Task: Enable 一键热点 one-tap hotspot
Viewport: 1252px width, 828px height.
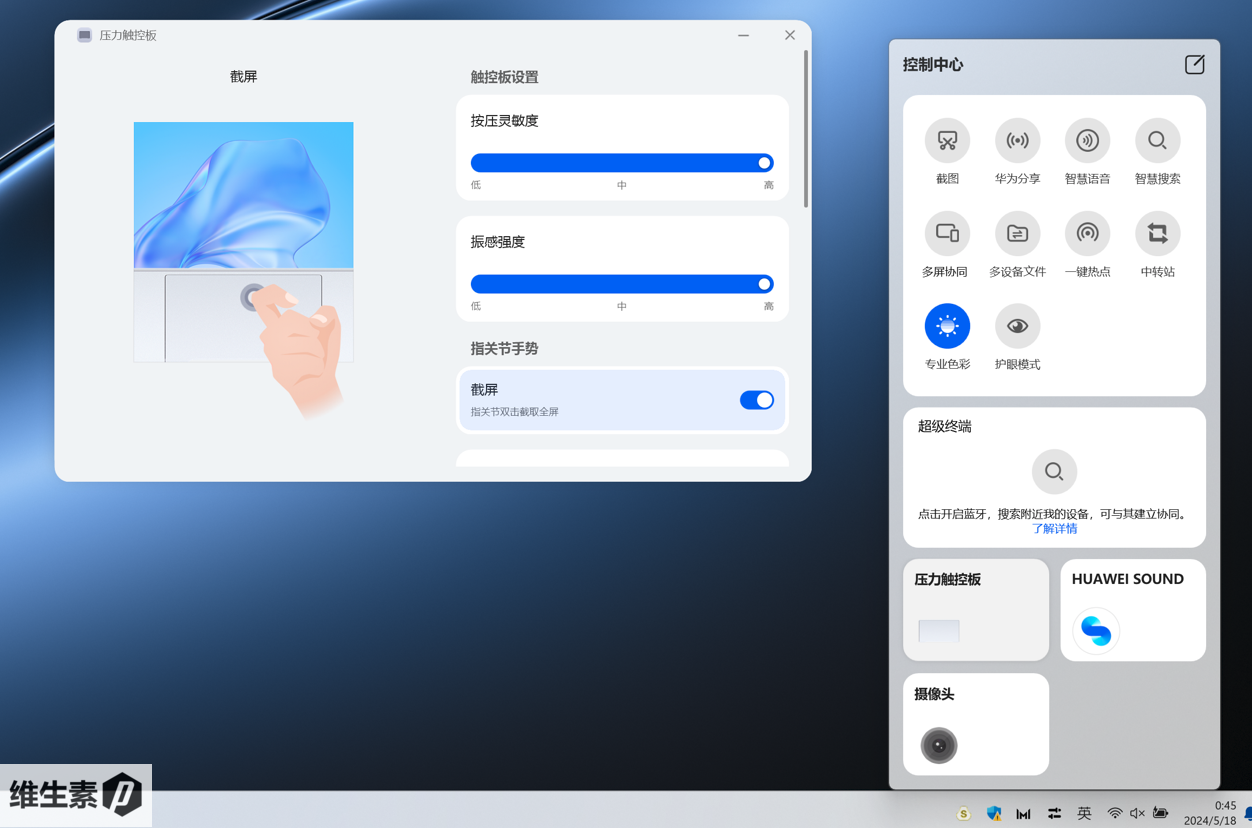Action: point(1087,234)
